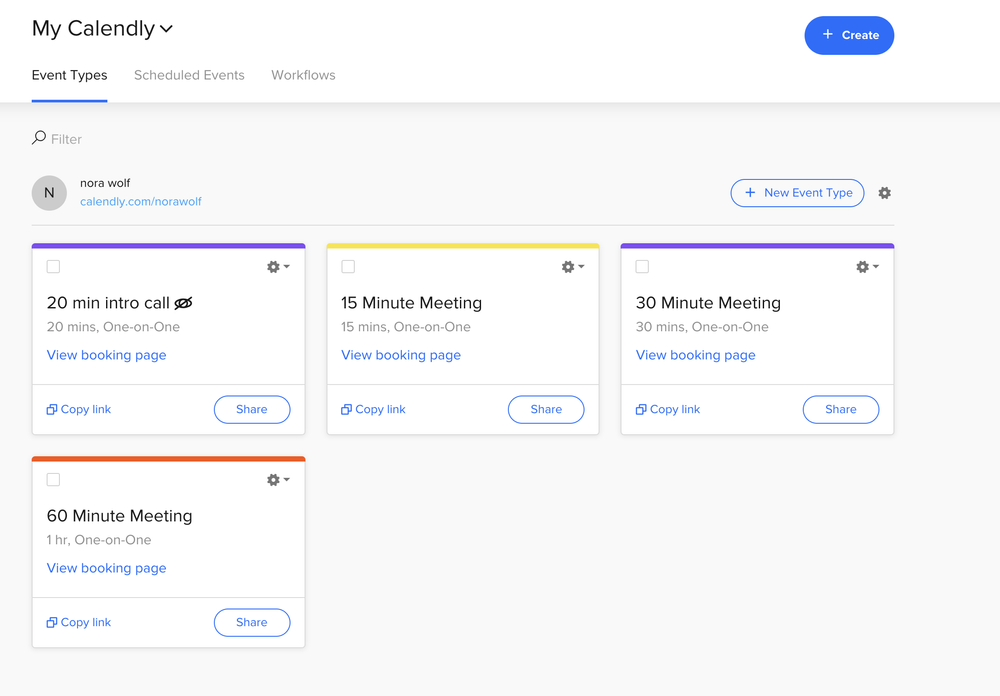
Task: Click the copy icon on 60 Minute Meeting card
Action: [52, 623]
